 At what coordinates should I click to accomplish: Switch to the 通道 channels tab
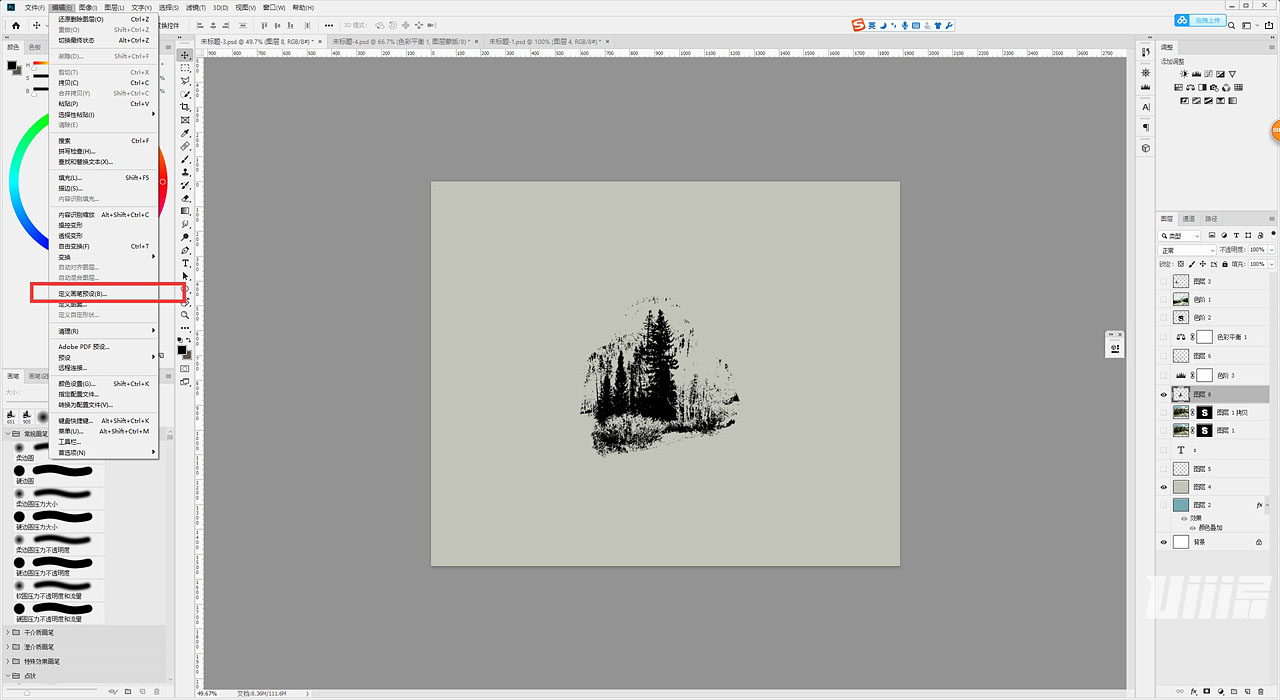pos(1188,219)
